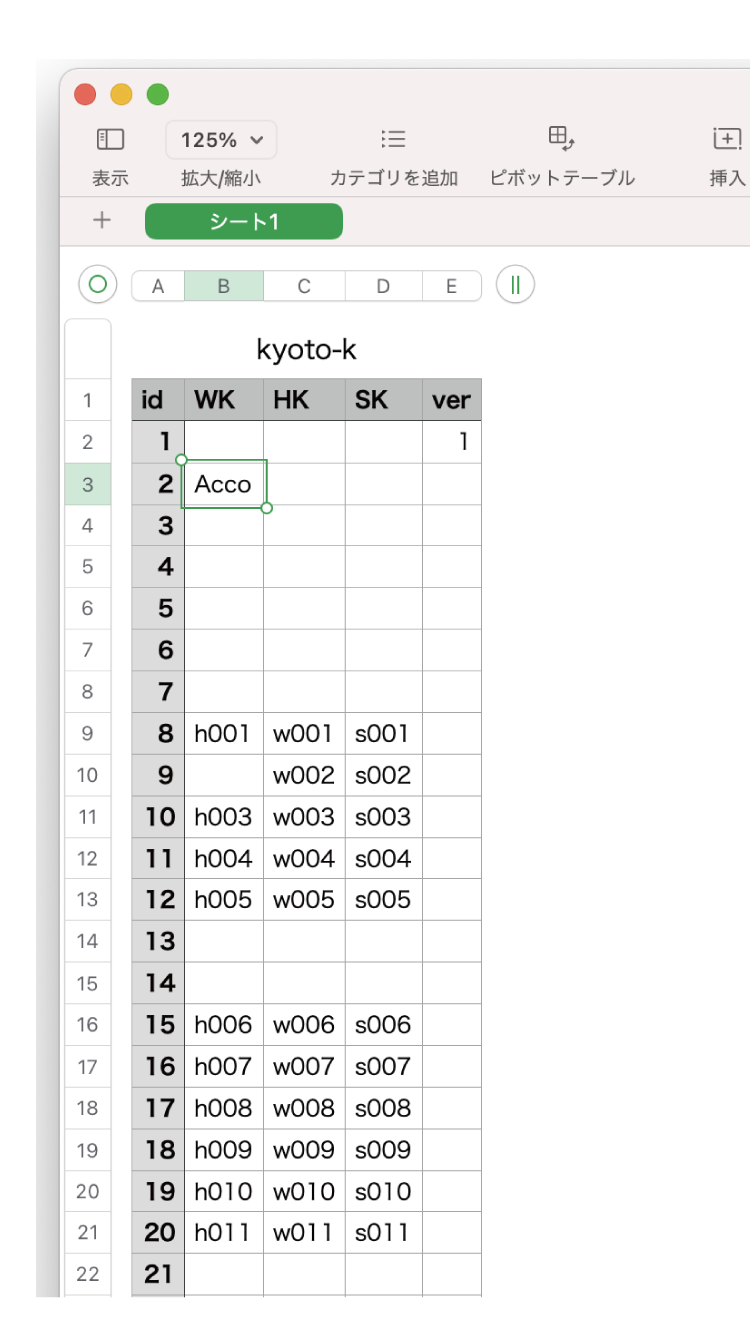Viewport: 750px width, 1334px height.
Task: Open the 125% zoom dropdown
Action: pyautogui.click(x=221, y=140)
